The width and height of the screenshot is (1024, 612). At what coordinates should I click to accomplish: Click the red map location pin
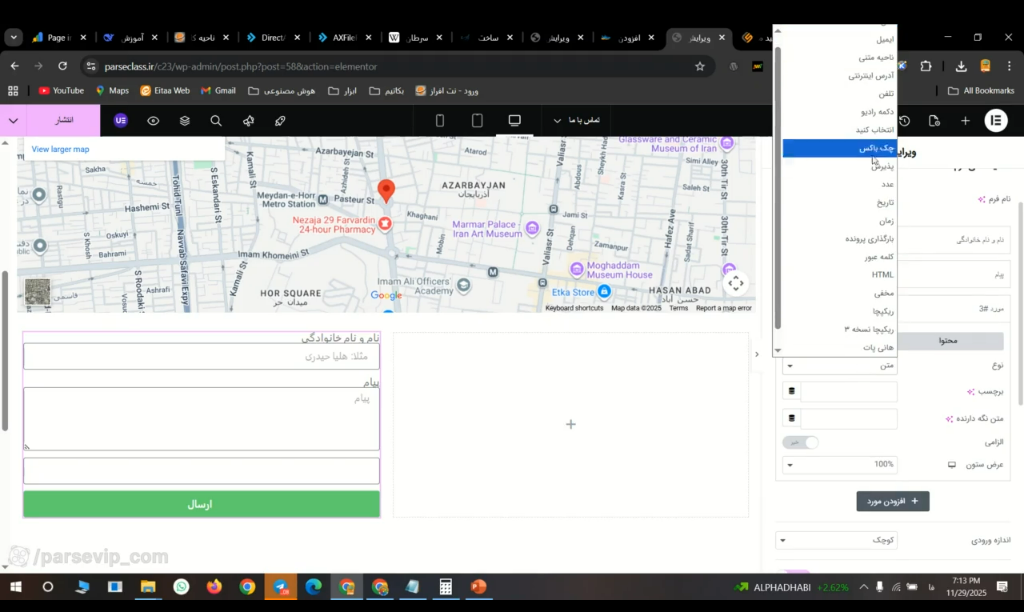pyautogui.click(x=387, y=189)
